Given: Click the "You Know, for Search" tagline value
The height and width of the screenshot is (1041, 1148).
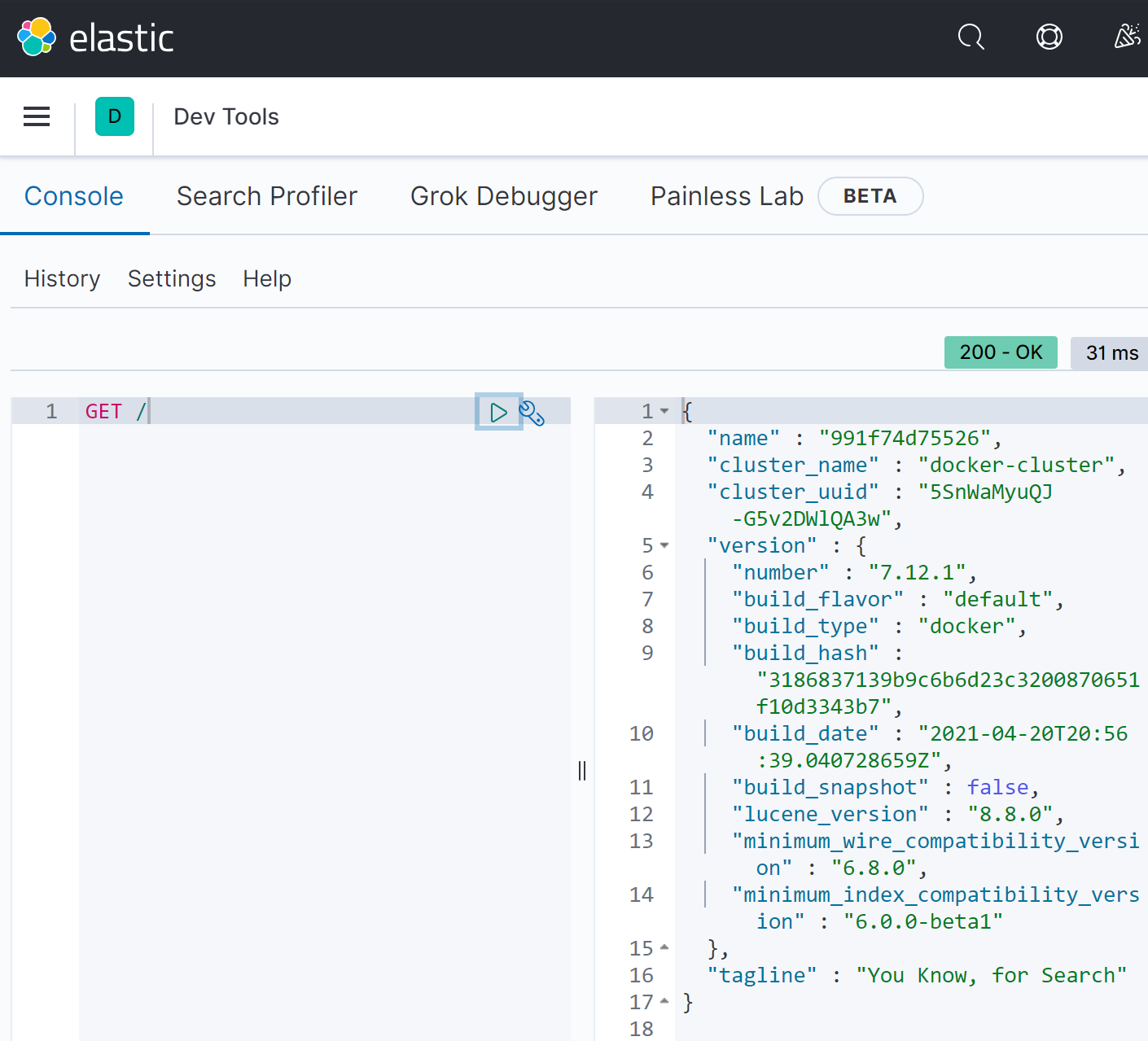Looking at the screenshot, I should [x=992, y=975].
